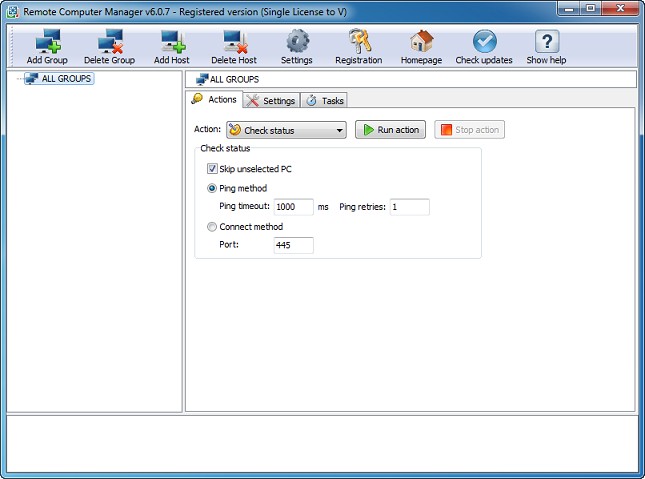Open the Action dropdown showing Check status

(286, 130)
